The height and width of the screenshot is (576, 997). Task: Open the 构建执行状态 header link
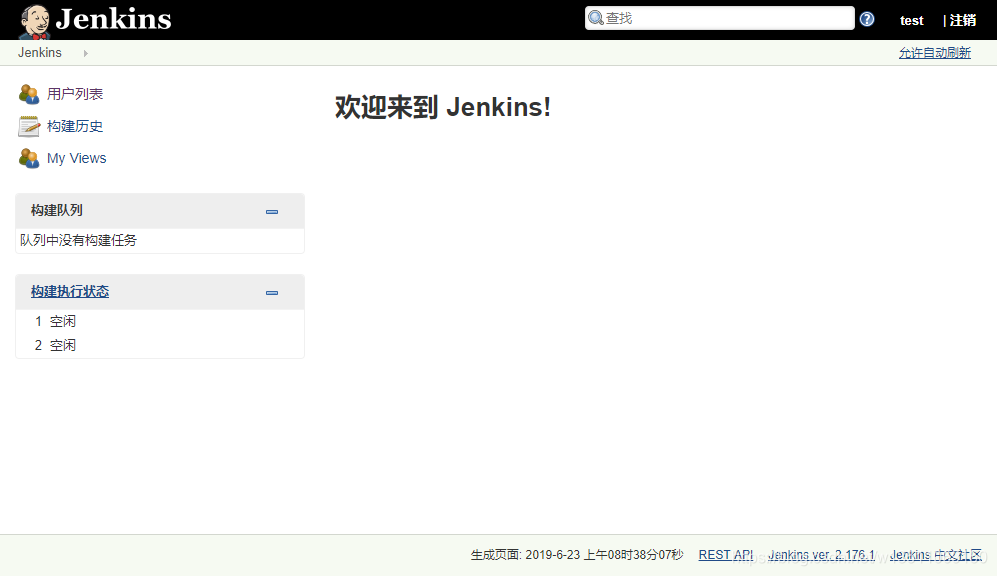click(x=70, y=291)
